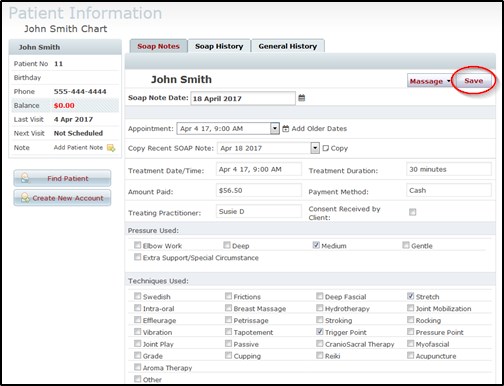Viewport: 504px width, 386px height.
Task: Click Create New Account button
Action: tap(62, 198)
